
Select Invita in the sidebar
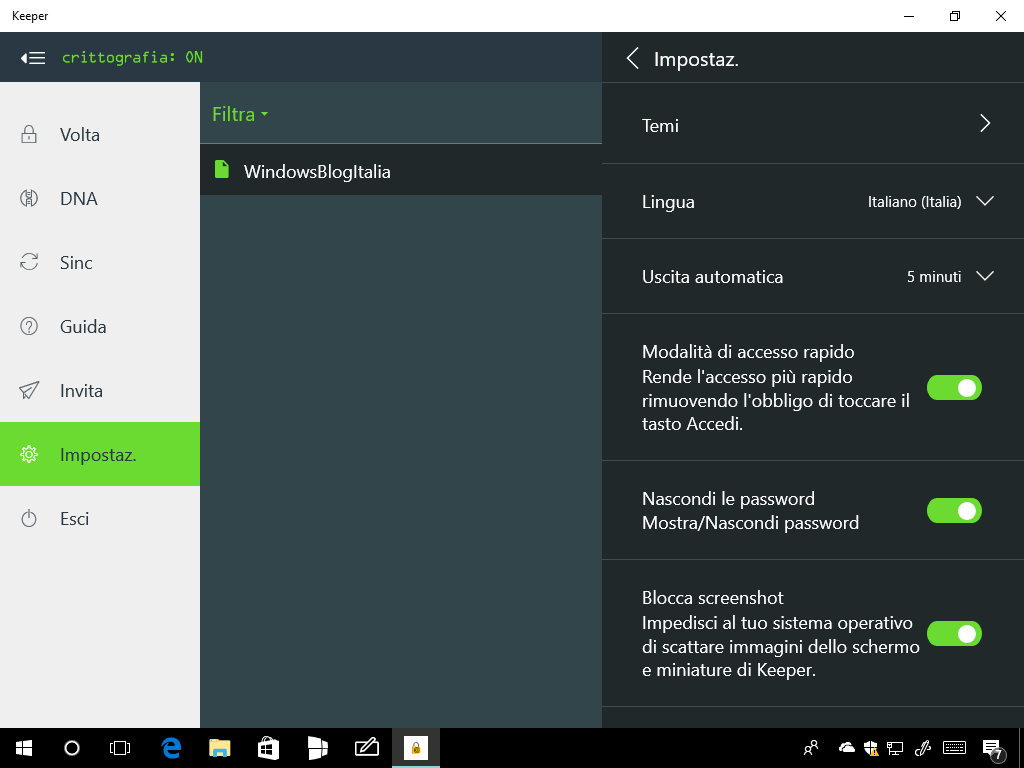tap(100, 391)
